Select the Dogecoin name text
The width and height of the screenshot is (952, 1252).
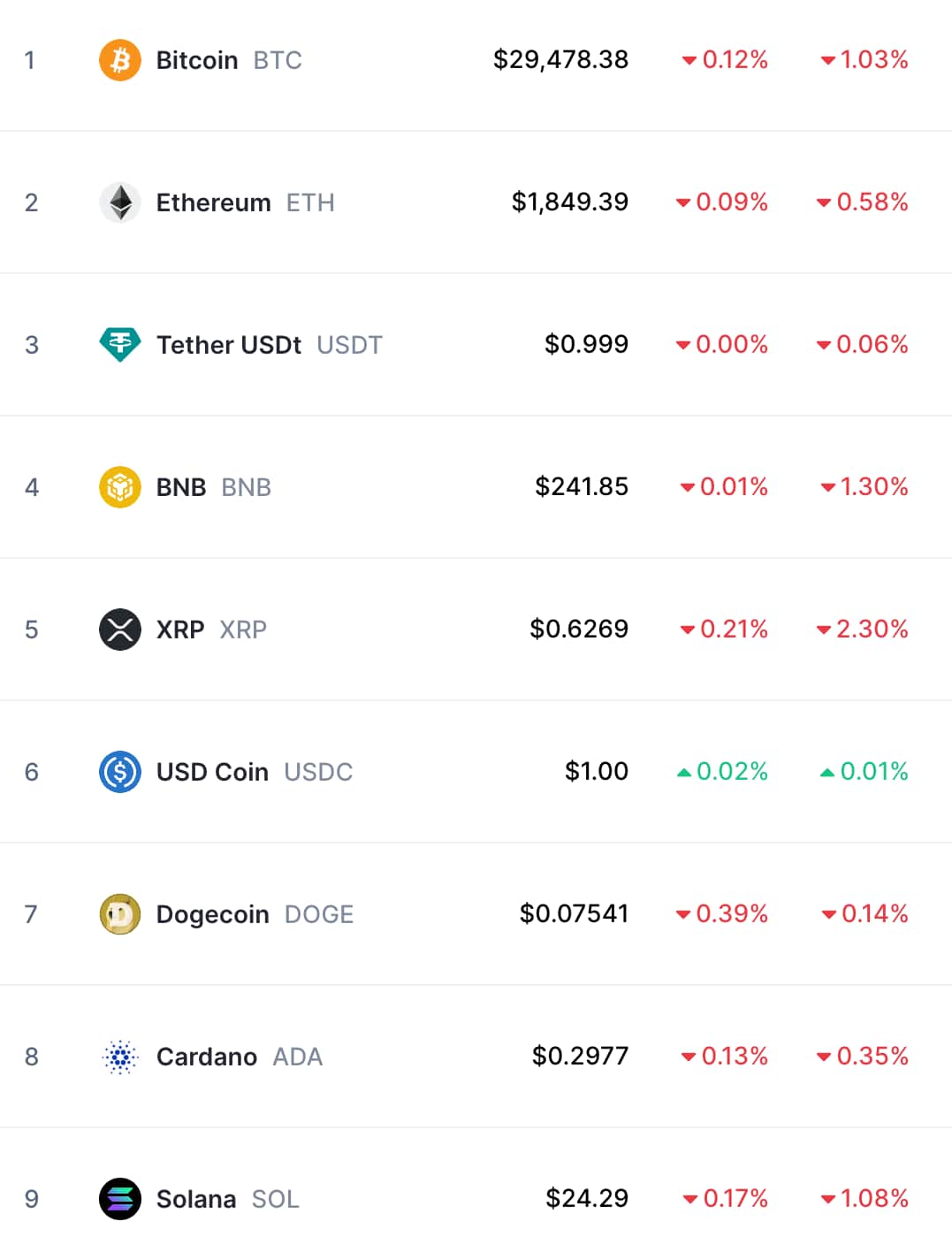pyautogui.click(x=212, y=914)
